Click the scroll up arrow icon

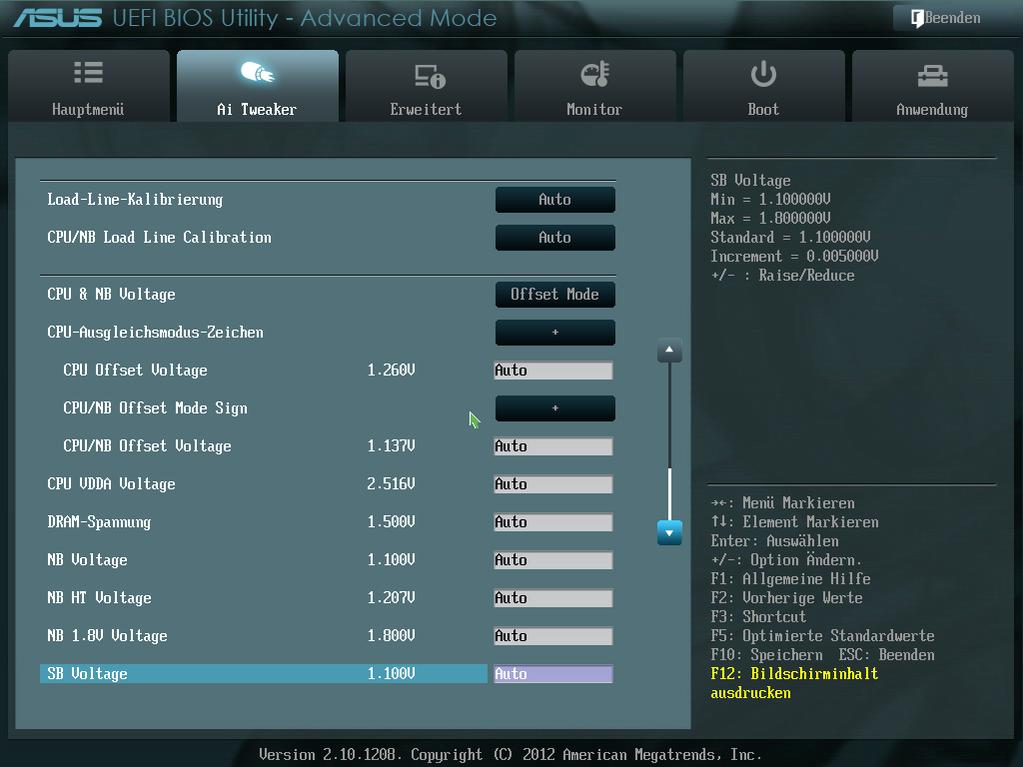pos(669,350)
